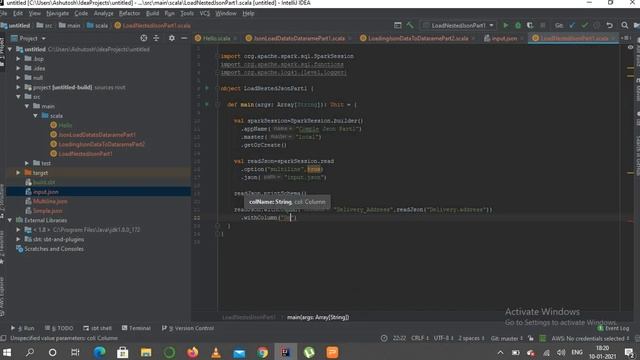640x360 pixels.
Task: Hide the Project tool window
Action: (184, 38)
